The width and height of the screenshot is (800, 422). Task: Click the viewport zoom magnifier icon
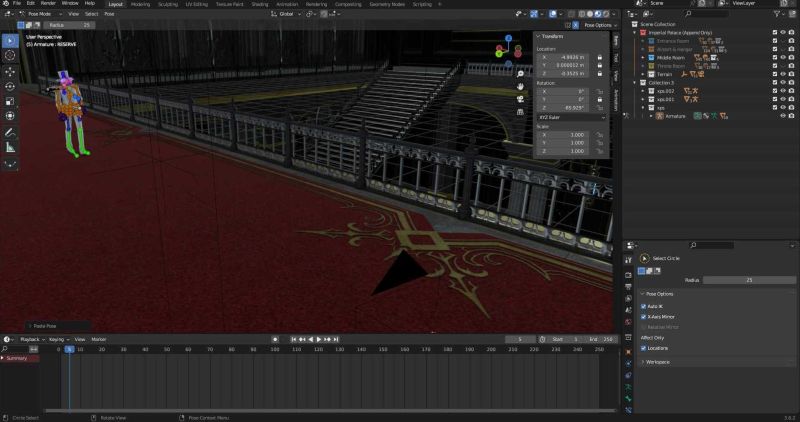(x=520, y=74)
